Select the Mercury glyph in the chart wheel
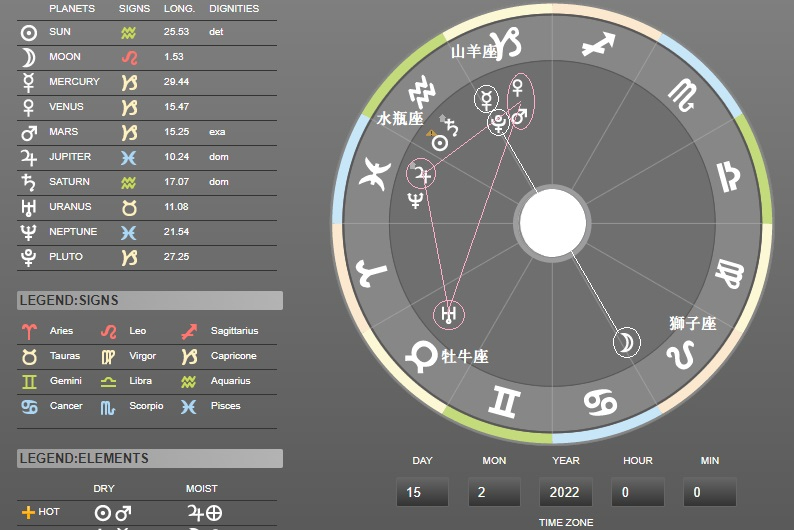 pyautogui.click(x=486, y=99)
